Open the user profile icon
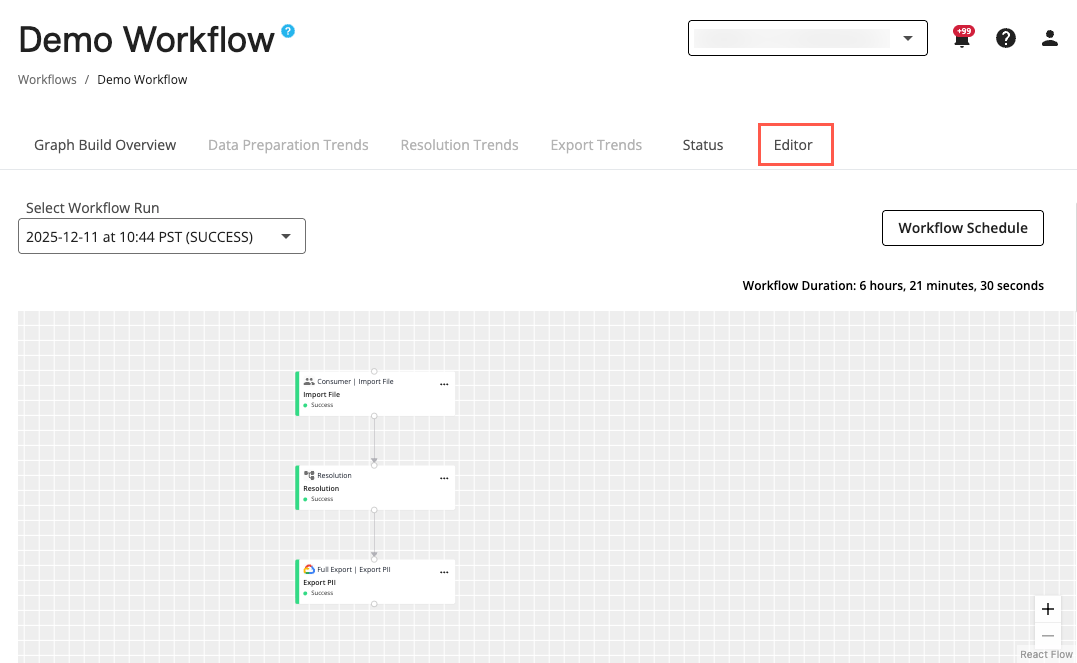 point(1049,38)
